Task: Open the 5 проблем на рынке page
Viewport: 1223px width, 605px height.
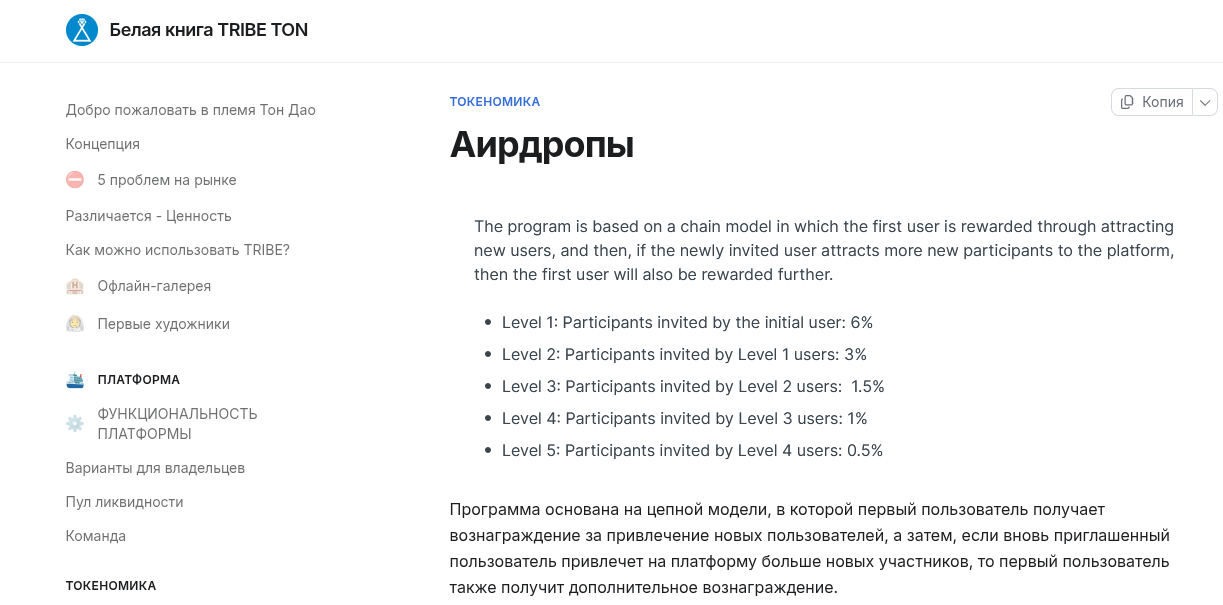Action: pos(167,180)
